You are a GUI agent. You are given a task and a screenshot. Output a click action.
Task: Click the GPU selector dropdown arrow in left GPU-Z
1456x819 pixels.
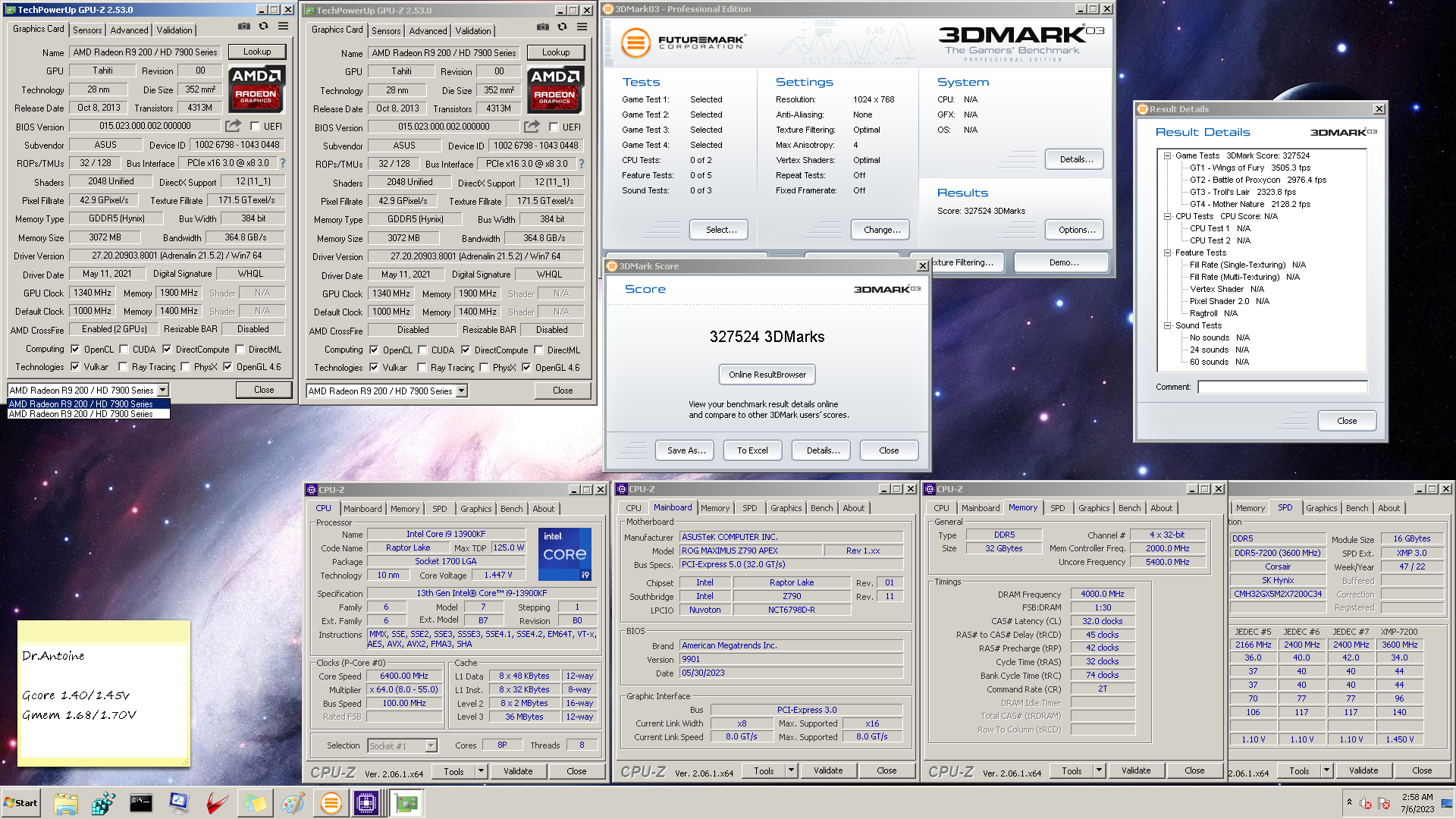pos(162,391)
